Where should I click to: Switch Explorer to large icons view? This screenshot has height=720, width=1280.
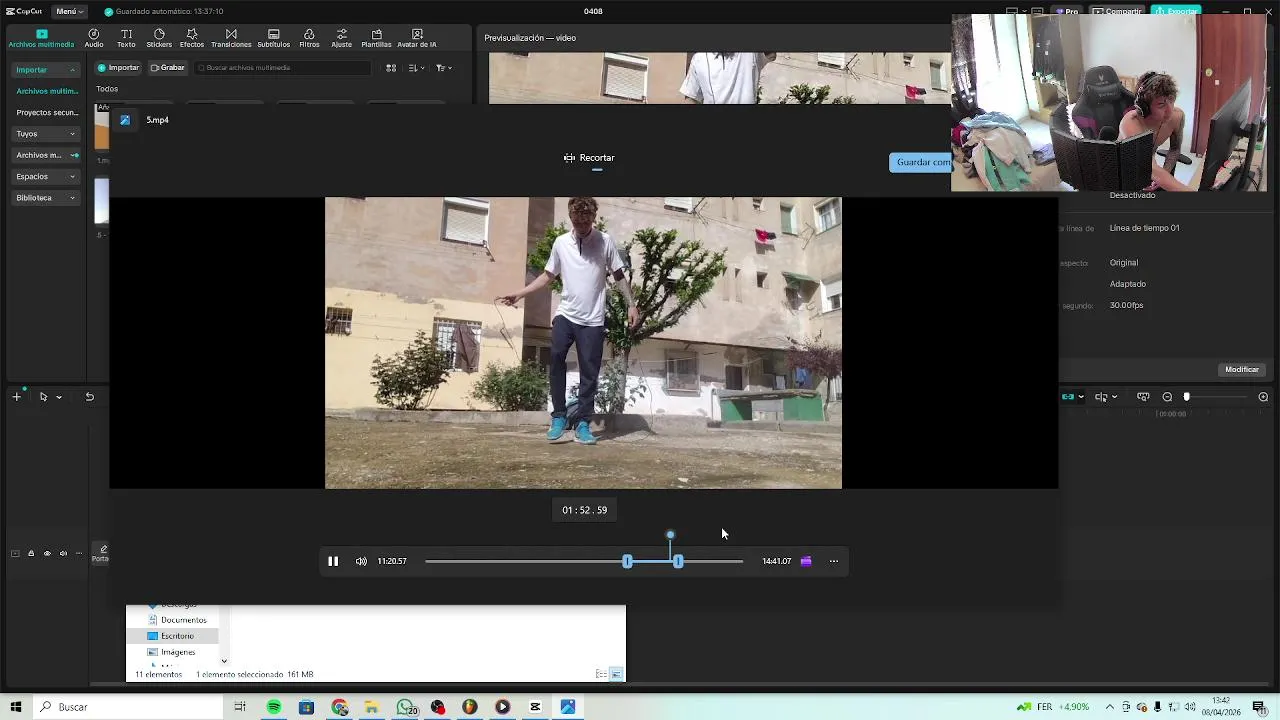click(x=616, y=674)
